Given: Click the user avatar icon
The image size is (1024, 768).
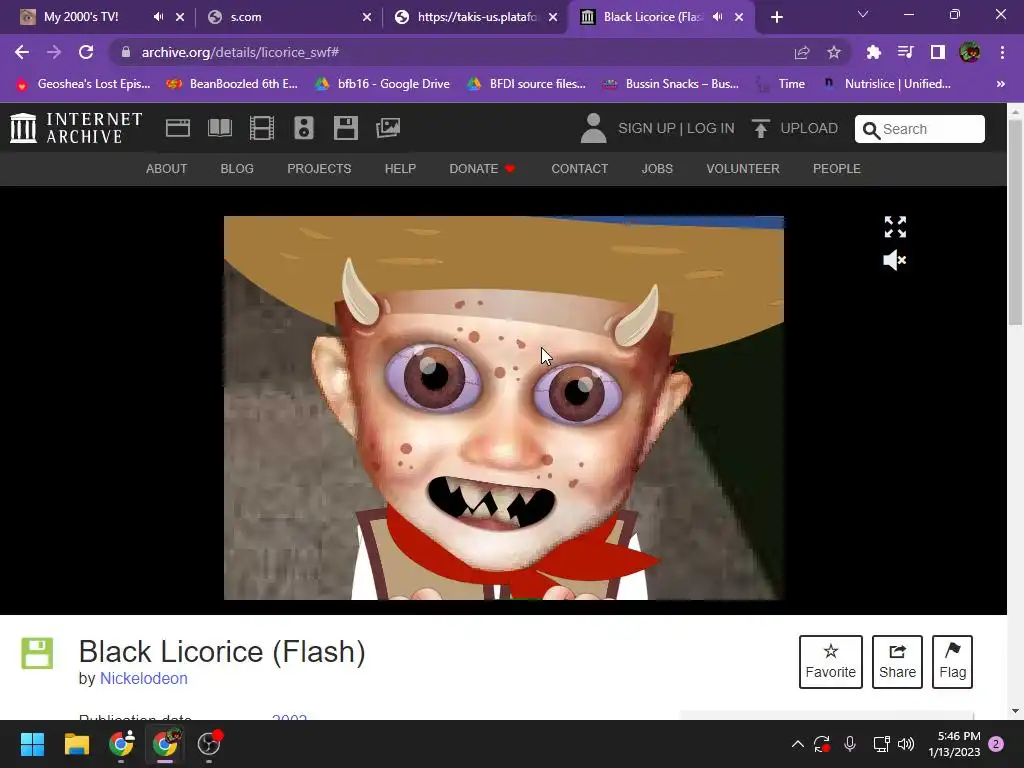Looking at the screenshot, I should tap(593, 128).
